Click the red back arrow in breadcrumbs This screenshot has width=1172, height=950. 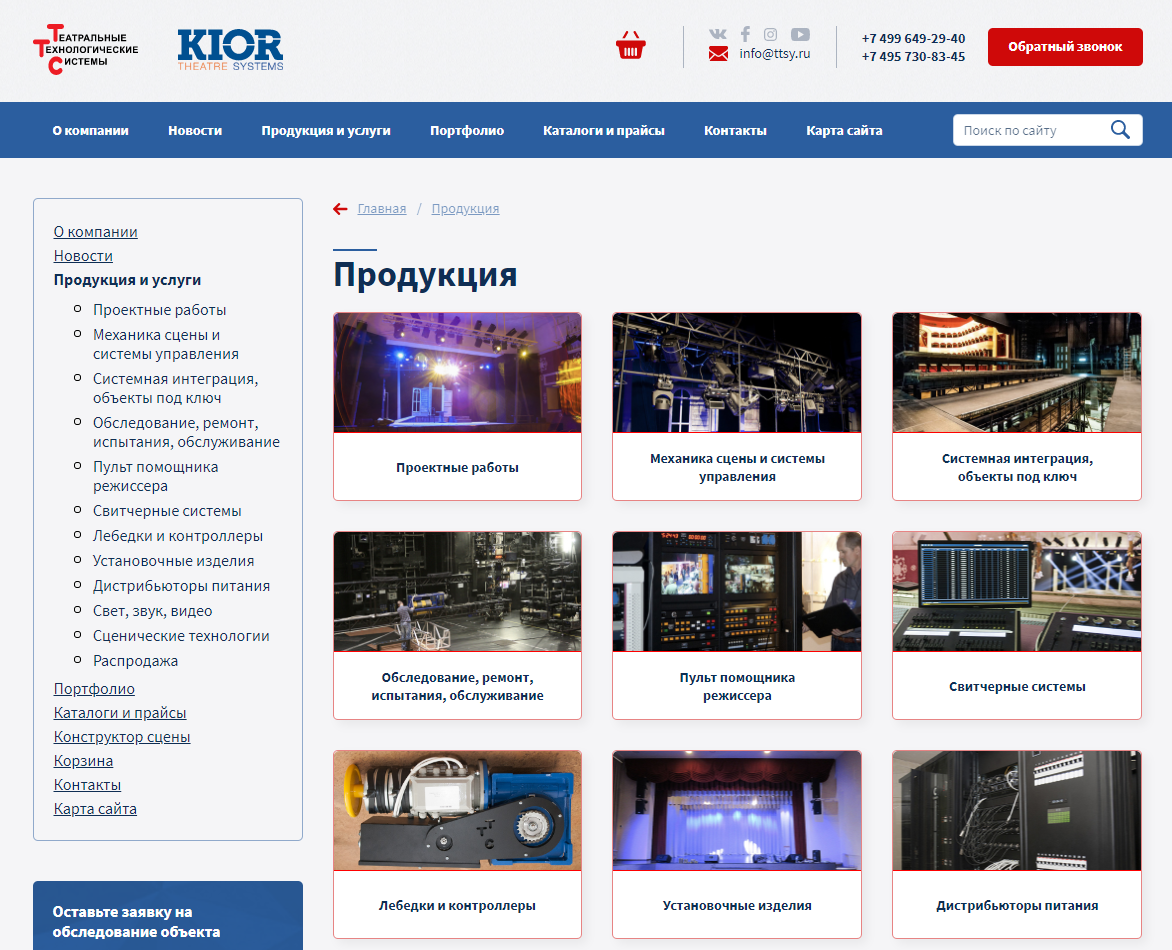click(x=340, y=209)
